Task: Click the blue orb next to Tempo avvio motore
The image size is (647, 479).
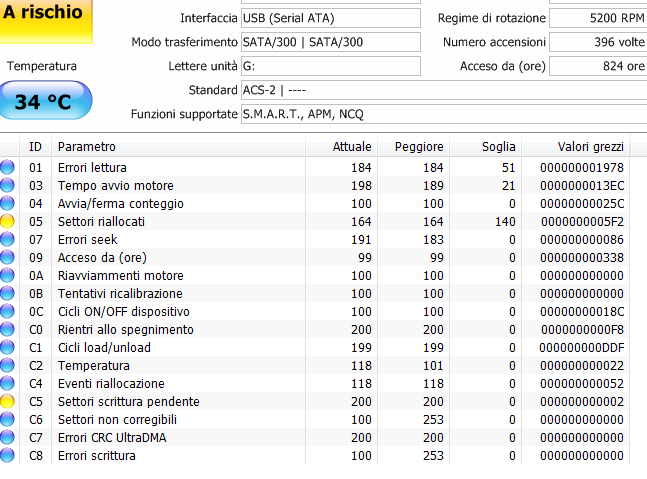Action: click(8, 185)
